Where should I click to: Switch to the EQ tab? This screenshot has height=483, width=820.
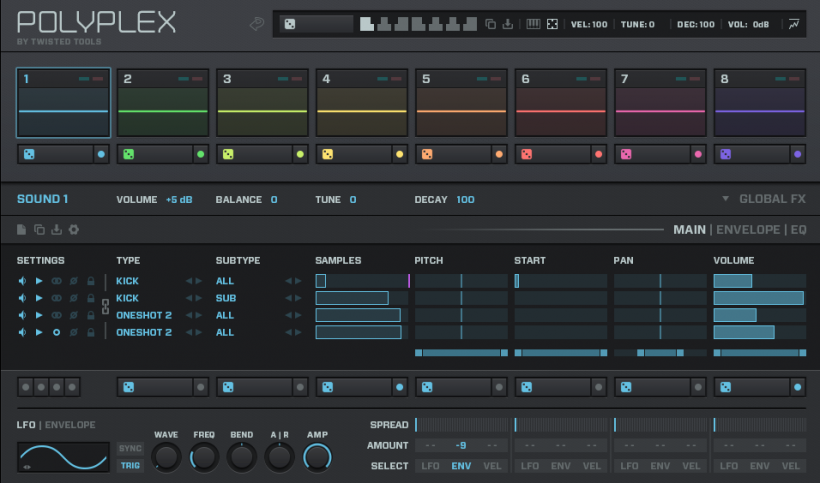click(x=798, y=230)
